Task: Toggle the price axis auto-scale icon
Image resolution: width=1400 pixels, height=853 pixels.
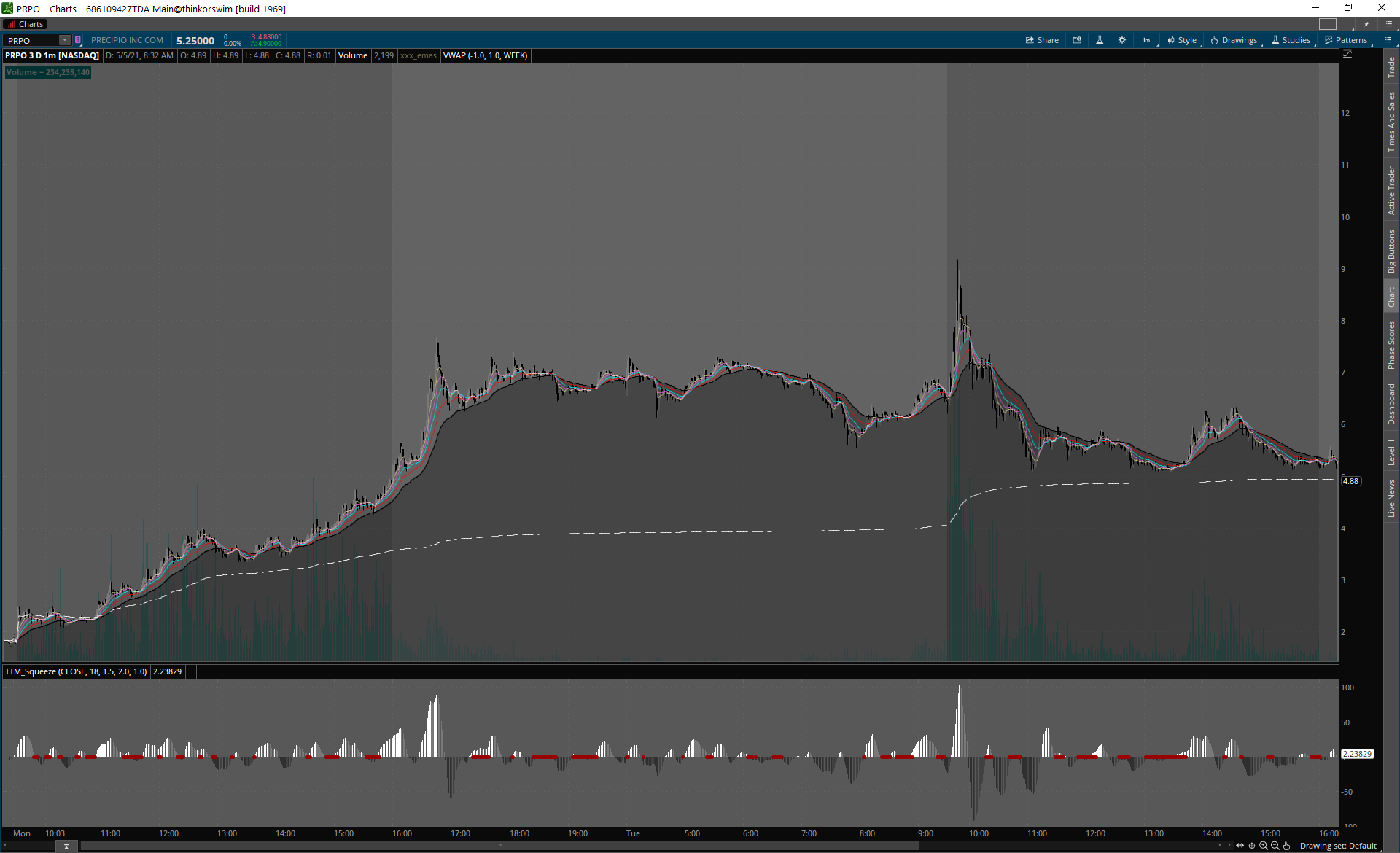Action: 1347,55
